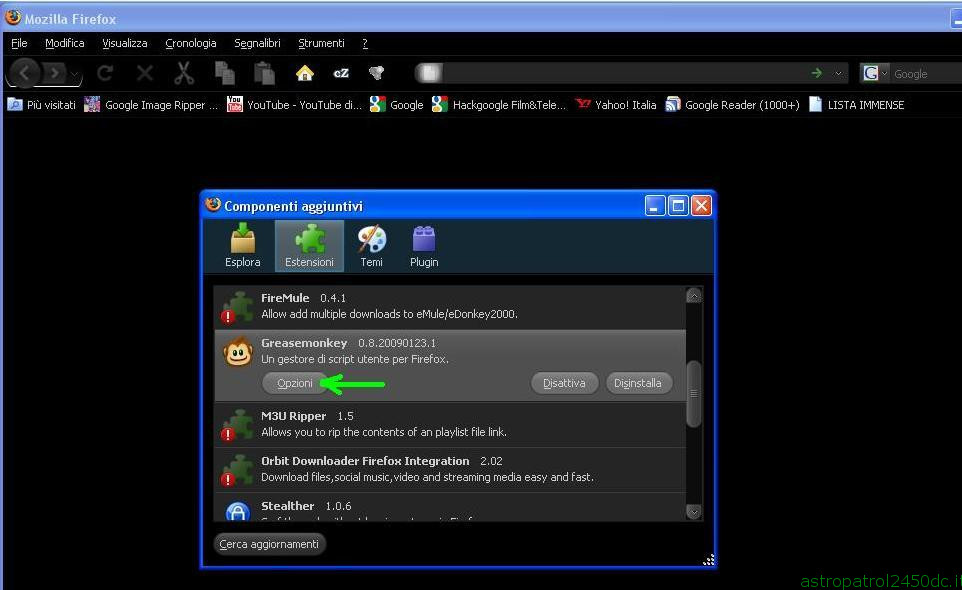Go to the Home page icon

(x=305, y=74)
